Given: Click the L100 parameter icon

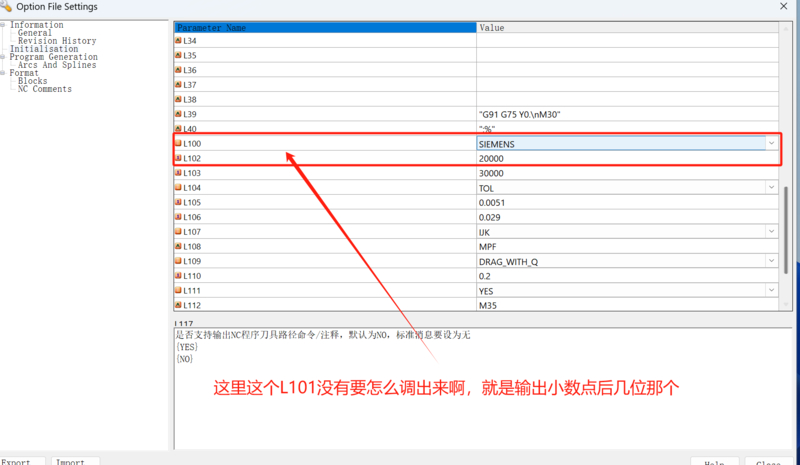Looking at the screenshot, I should [x=178, y=143].
